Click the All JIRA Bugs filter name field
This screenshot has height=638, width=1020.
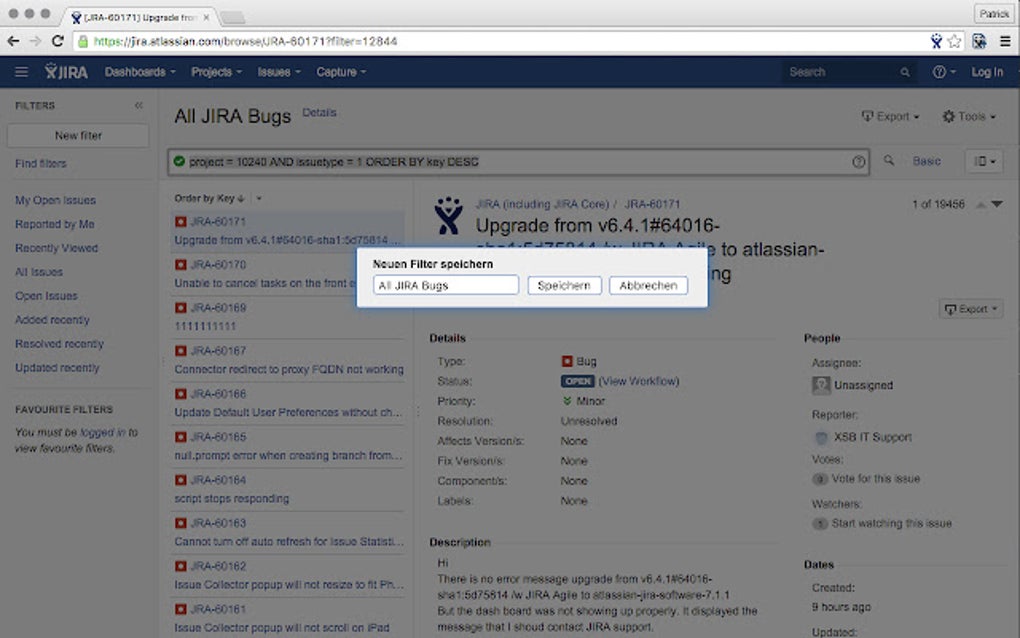click(x=444, y=285)
